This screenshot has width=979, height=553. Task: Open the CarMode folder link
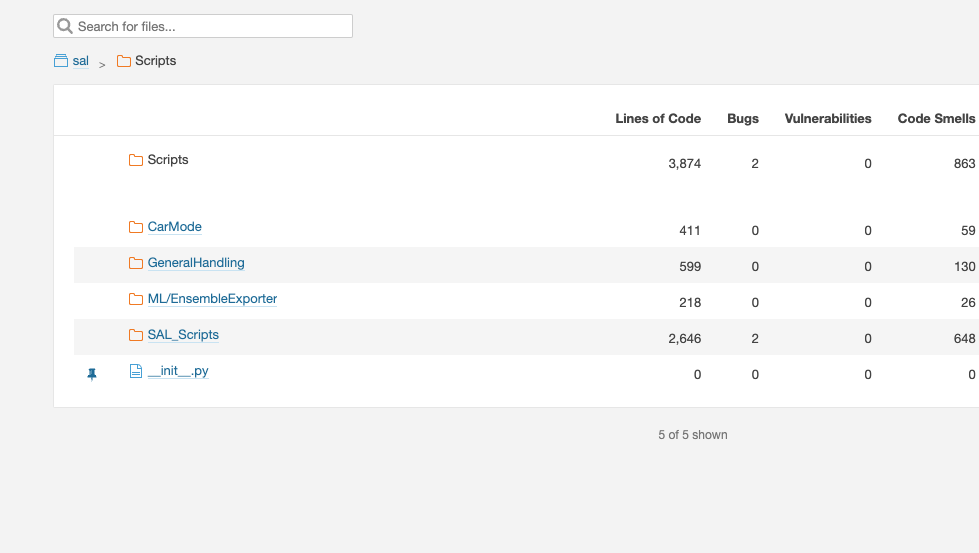point(175,227)
